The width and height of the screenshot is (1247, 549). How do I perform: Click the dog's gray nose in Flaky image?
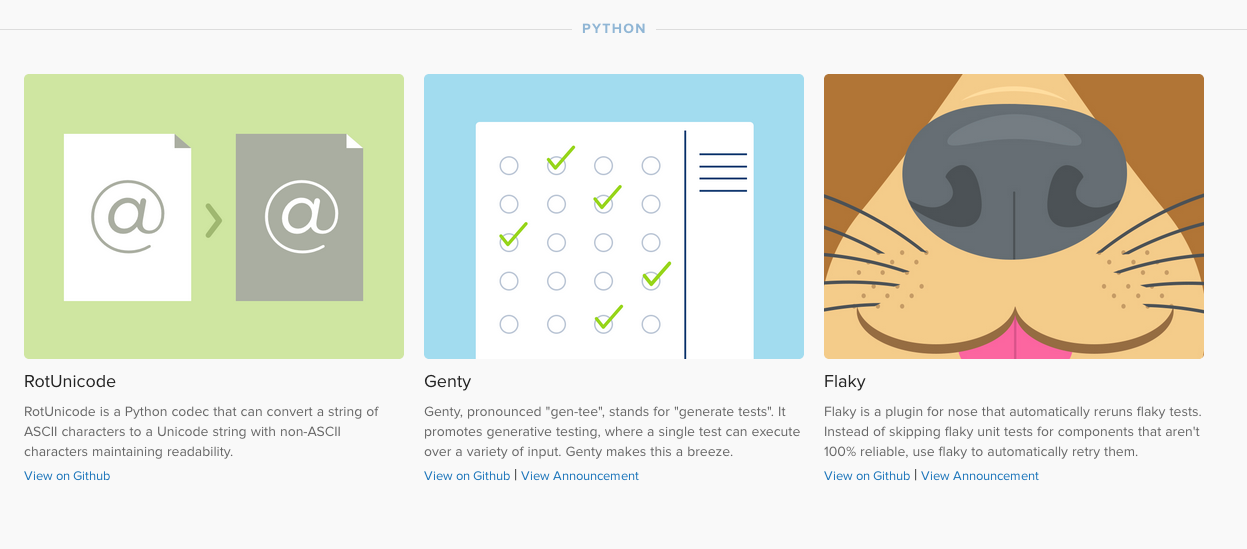click(x=1014, y=182)
